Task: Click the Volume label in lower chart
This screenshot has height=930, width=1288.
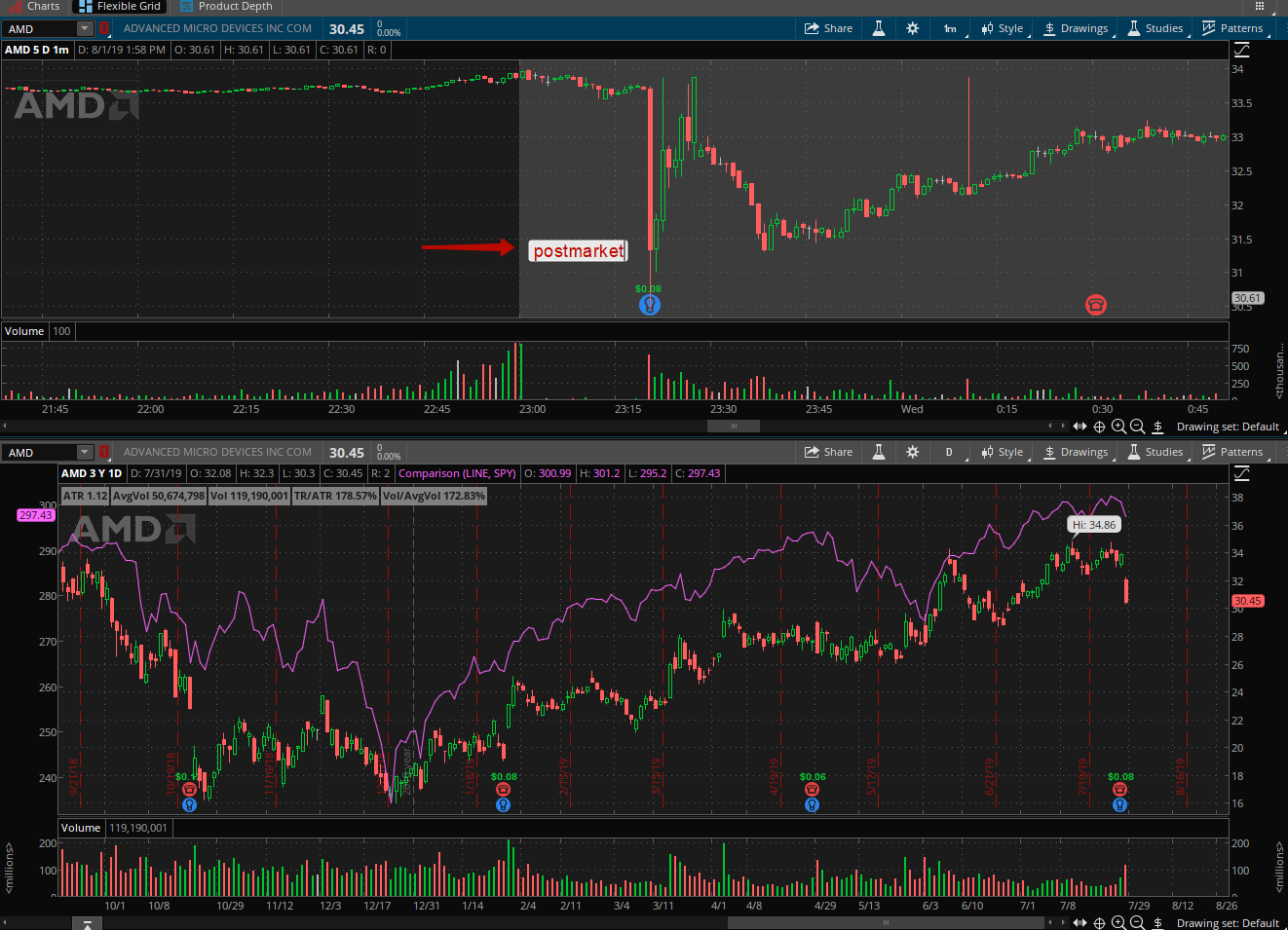Action: [x=81, y=828]
